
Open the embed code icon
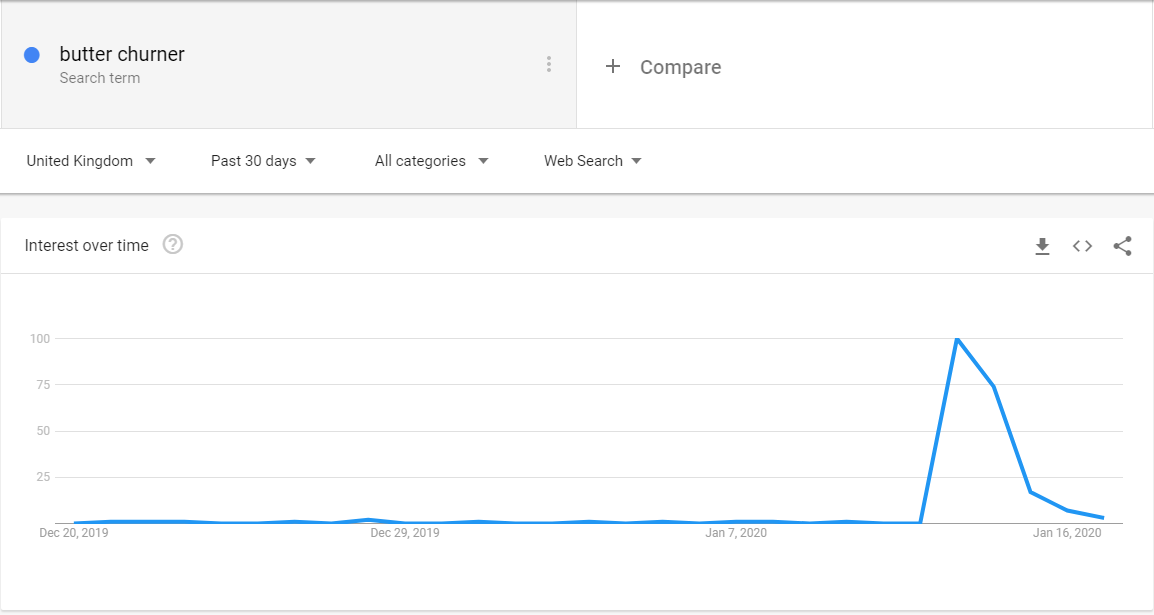1082,246
